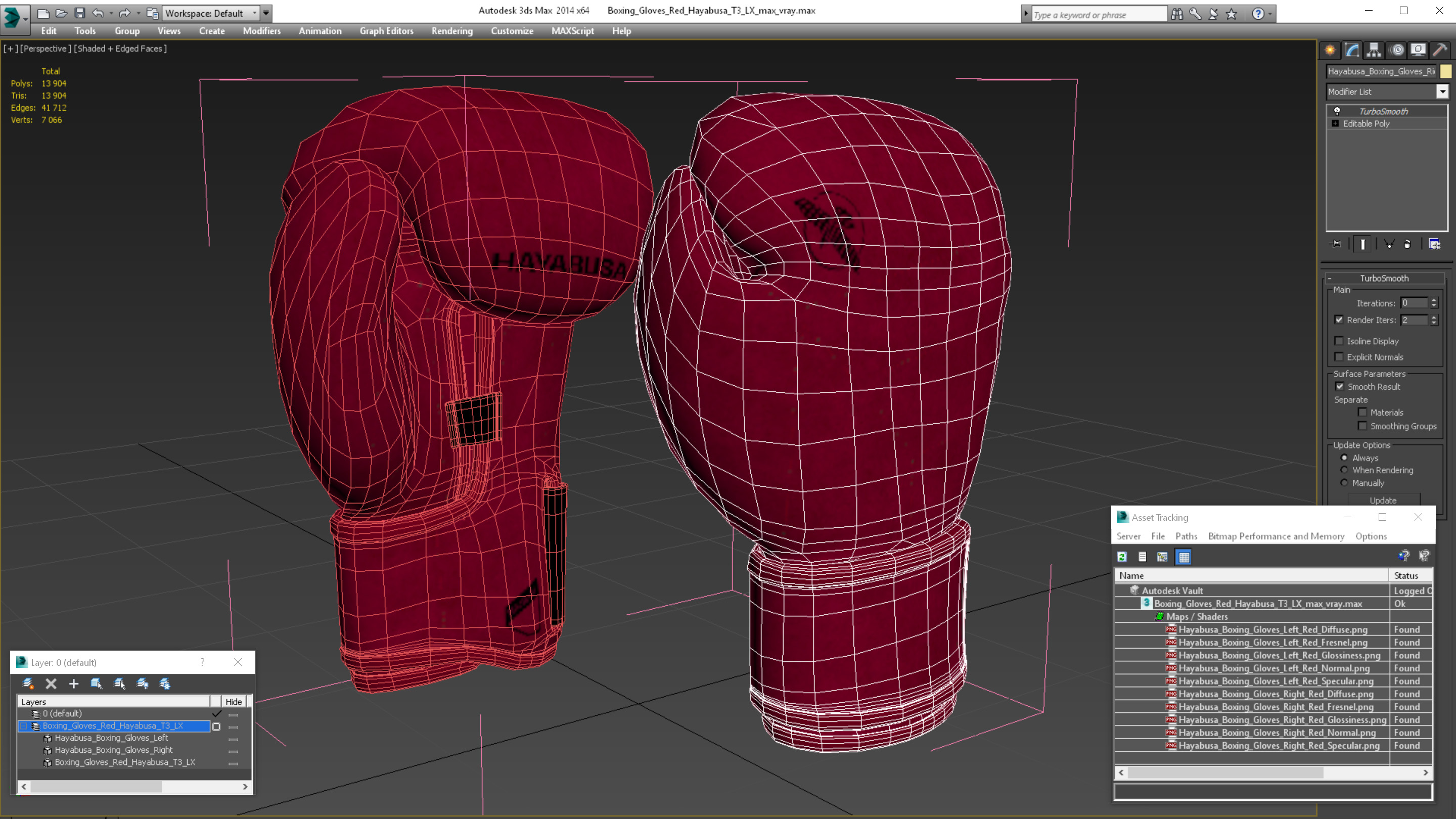The image size is (1456, 819).
Task: Open the Graph Editors menu
Action: (x=387, y=31)
